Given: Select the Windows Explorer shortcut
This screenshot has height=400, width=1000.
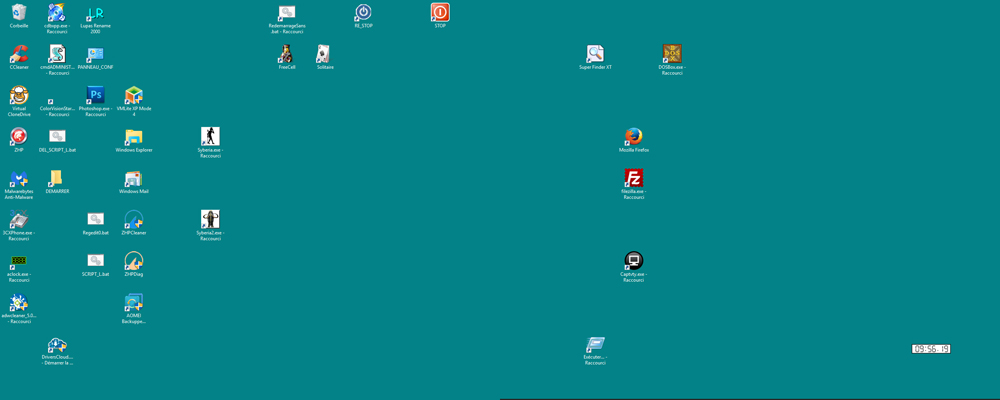Looking at the screenshot, I should [134, 136].
